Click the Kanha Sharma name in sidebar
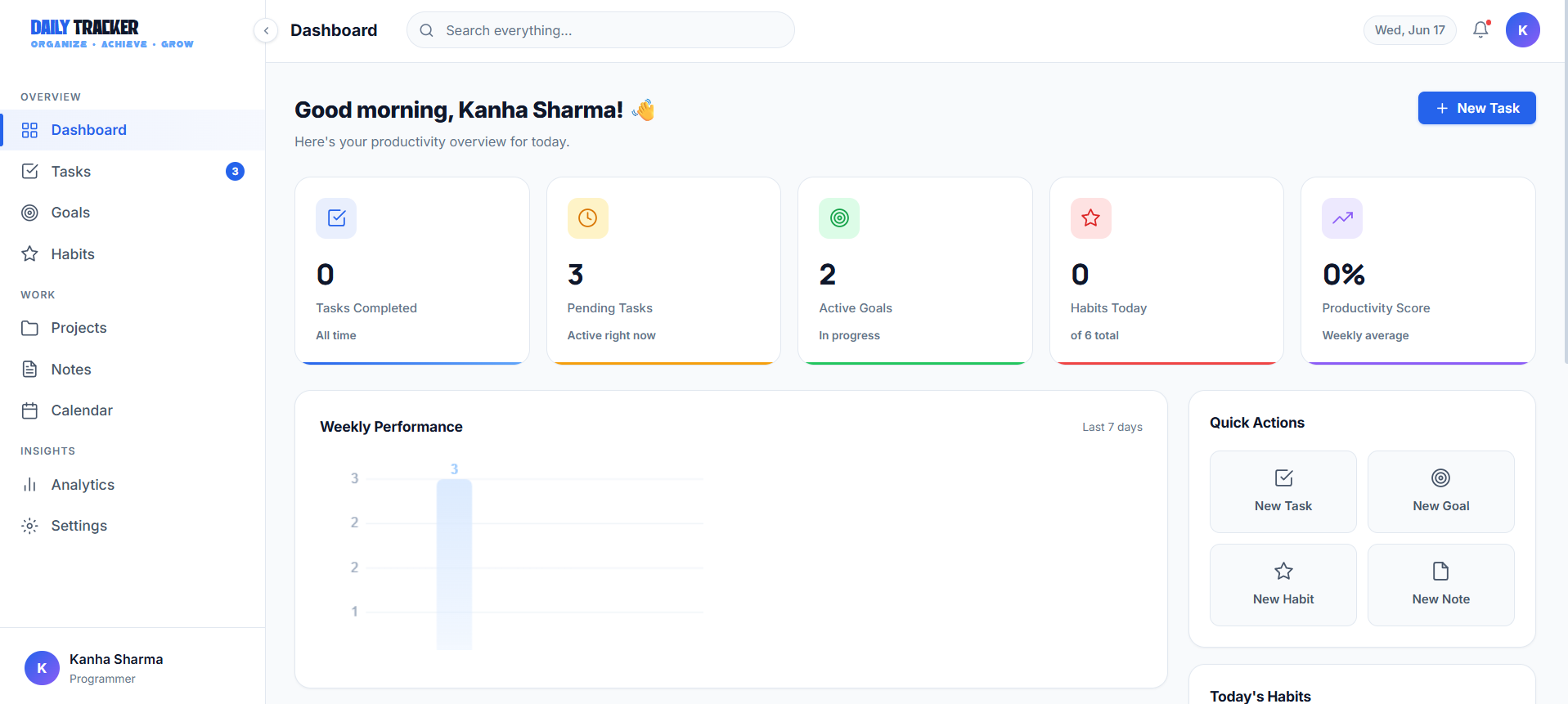Viewport: 1568px width, 704px height. pyautogui.click(x=116, y=659)
